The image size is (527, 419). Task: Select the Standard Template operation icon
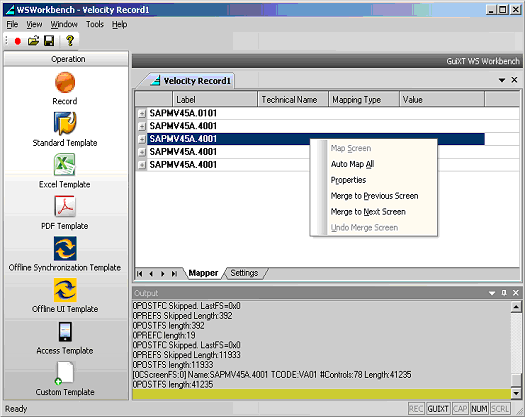[x=65, y=123]
